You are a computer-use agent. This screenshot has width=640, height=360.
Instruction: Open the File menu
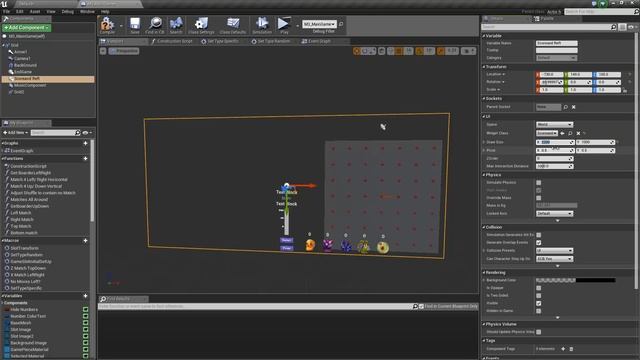point(7,11)
